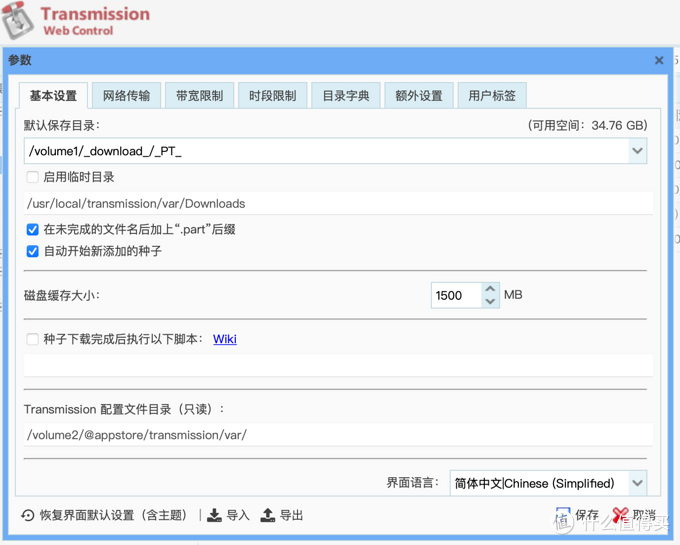Expand the default save directory dropdown arrow

coord(638,151)
